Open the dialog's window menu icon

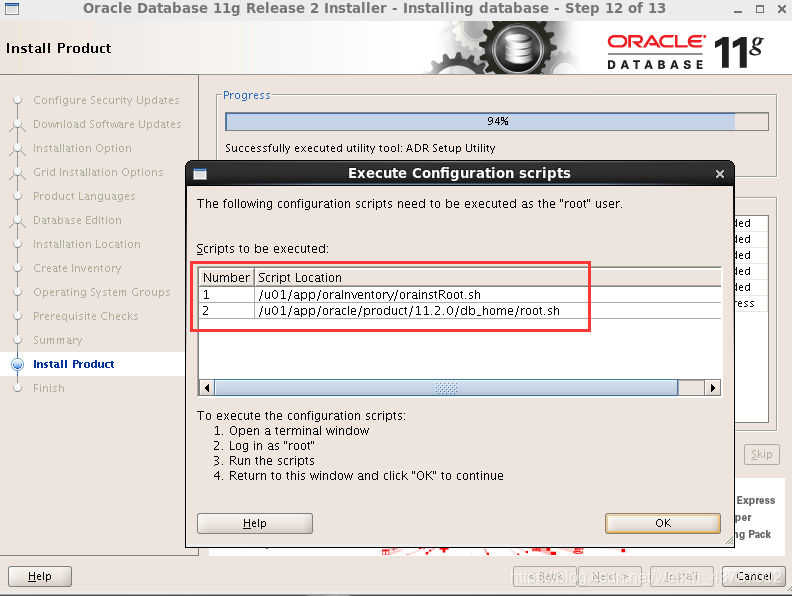pos(200,174)
